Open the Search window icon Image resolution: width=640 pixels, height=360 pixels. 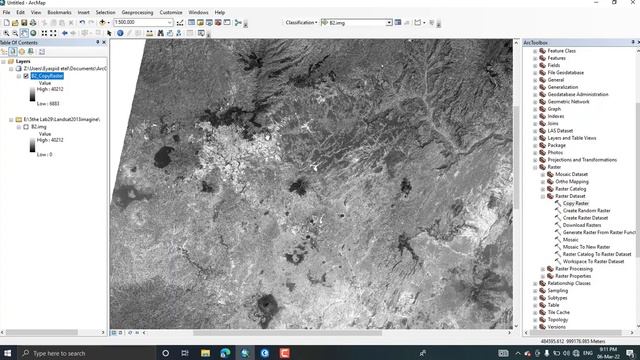point(209,22)
